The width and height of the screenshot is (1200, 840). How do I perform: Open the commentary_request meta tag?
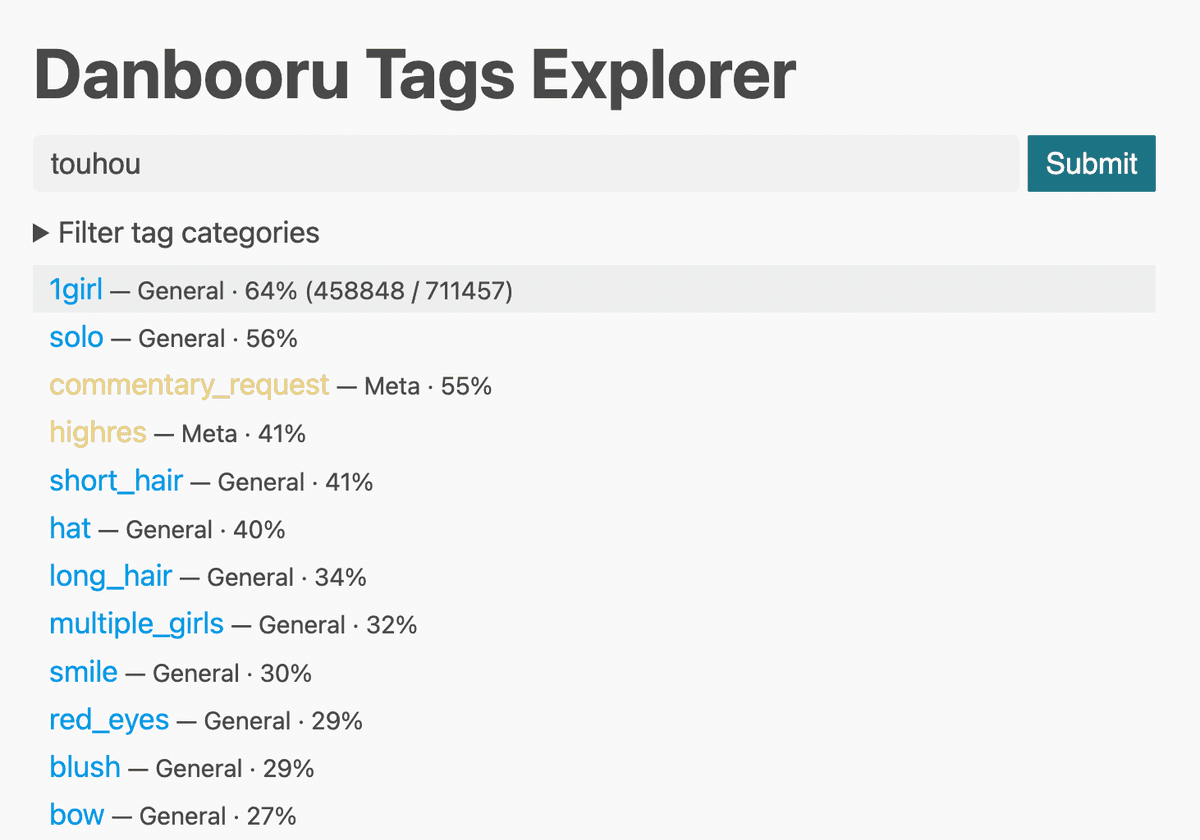pos(189,385)
